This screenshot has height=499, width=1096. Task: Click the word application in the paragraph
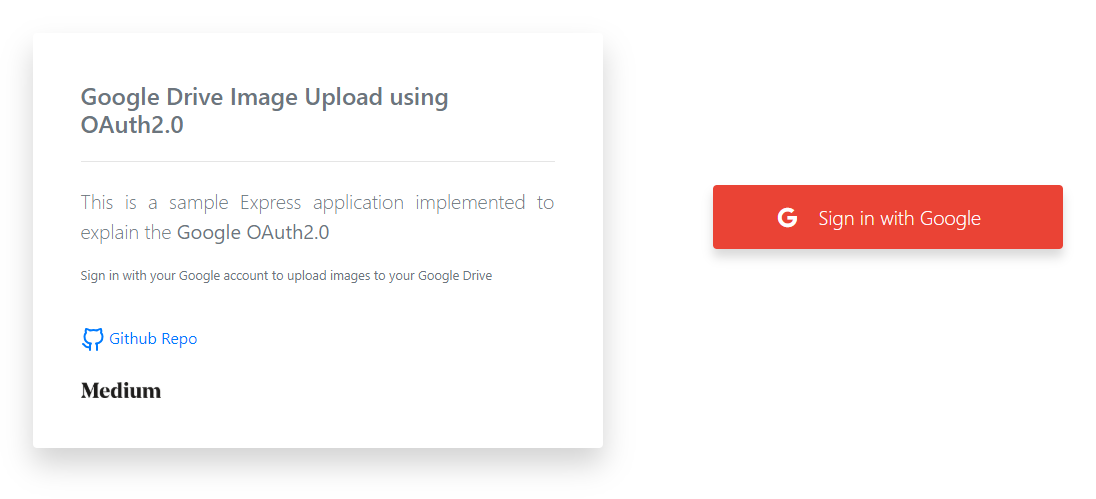tap(359, 203)
